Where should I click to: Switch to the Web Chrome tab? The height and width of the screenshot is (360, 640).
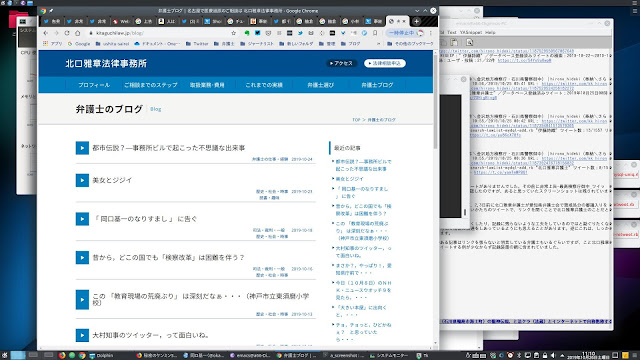tap(121, 21)
